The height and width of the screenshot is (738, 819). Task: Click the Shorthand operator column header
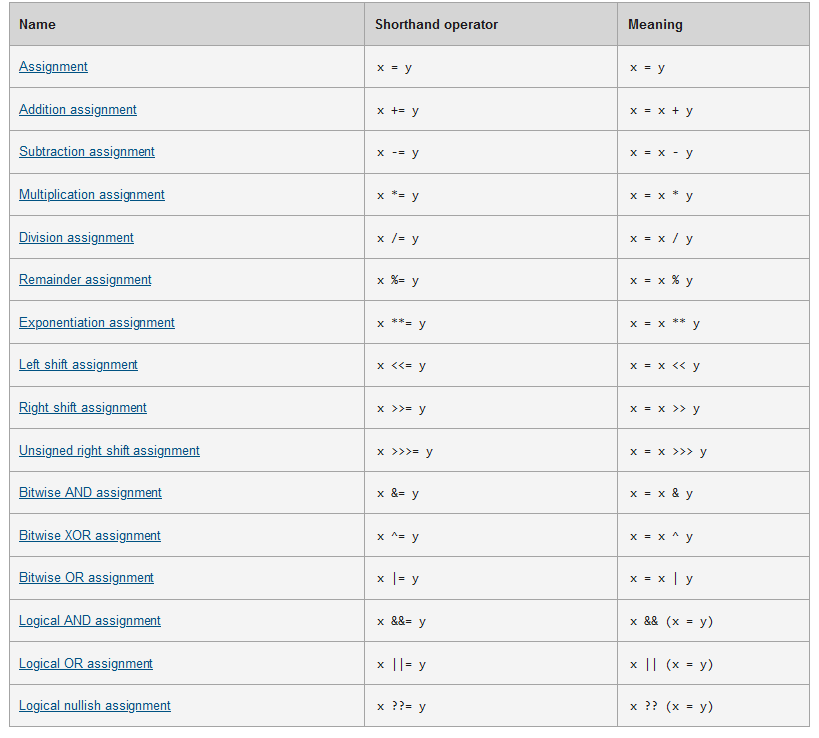[x=436, y=24]
